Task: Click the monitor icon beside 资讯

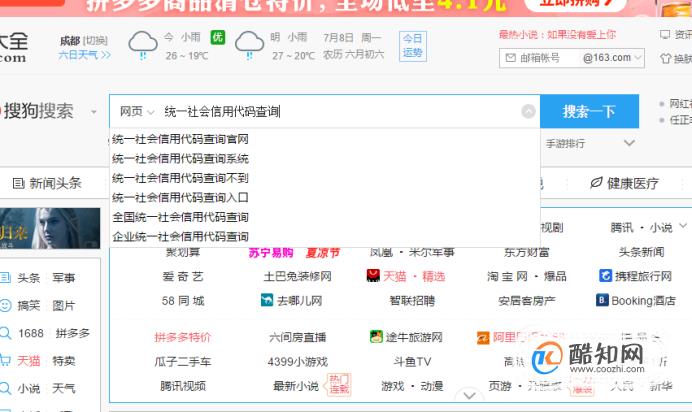Action: pyautogui.click(x=665, y=34)
